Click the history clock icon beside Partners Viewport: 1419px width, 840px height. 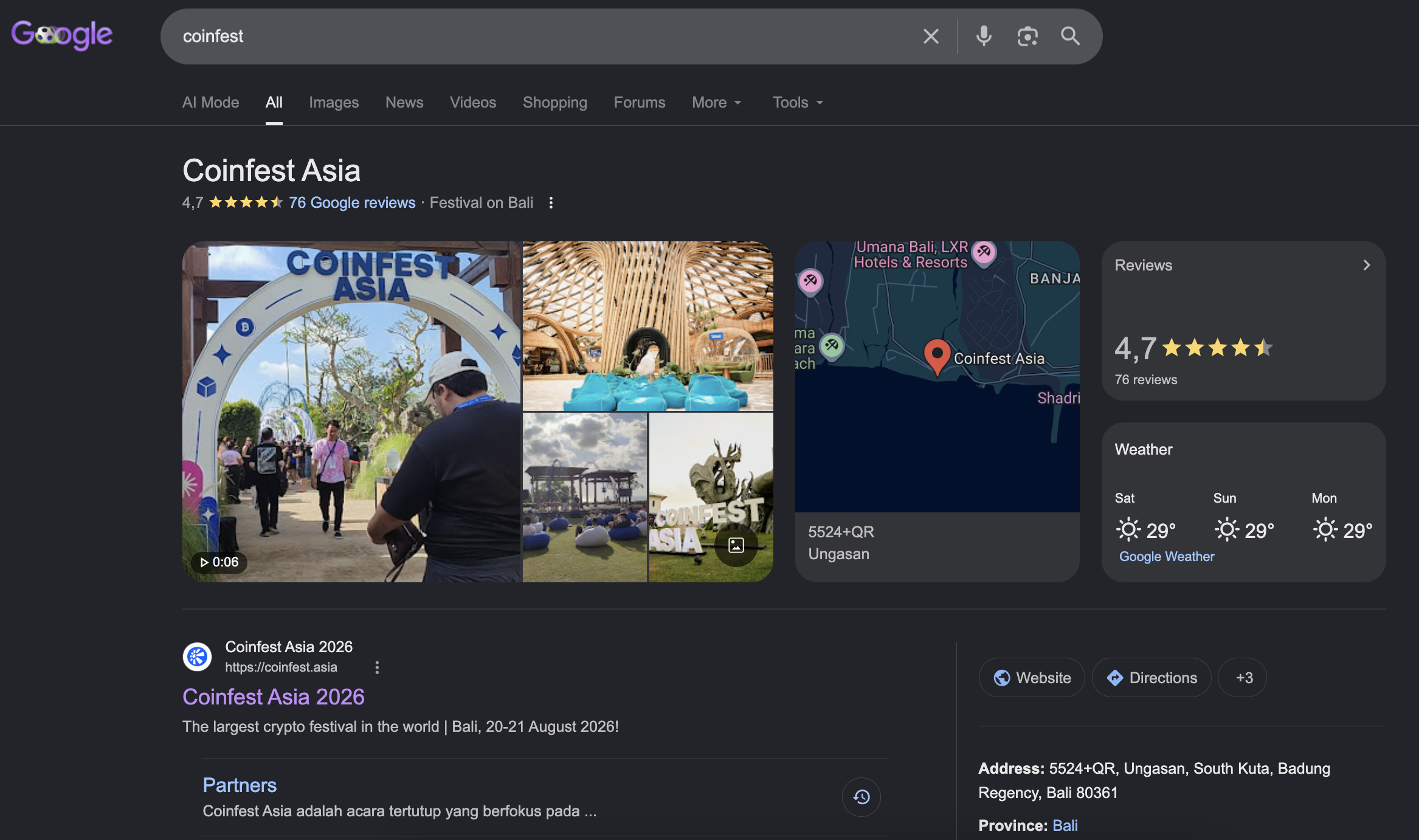861,797
